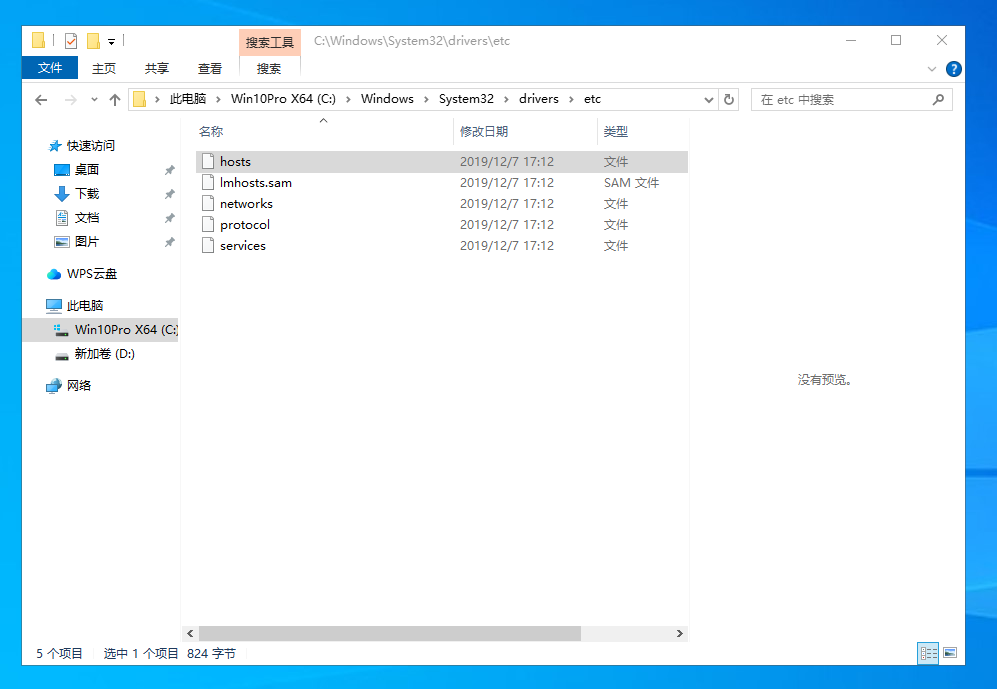The image size is (997, 689).
Task: Click the pin icon next to 下载
Action: coord(169,194)
